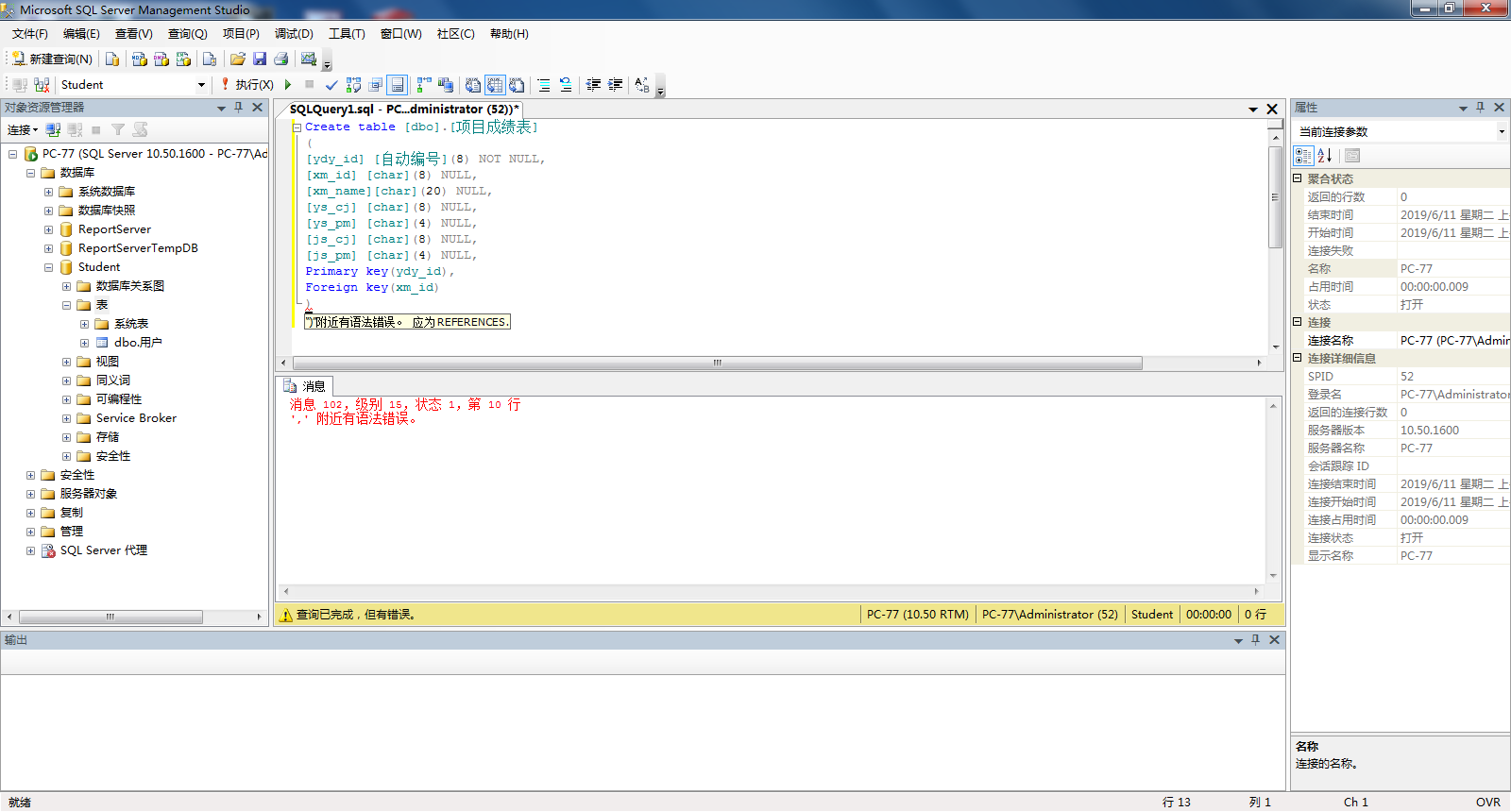Click Display Estimated Execution Plan icon
Viewport: 1511px width, 812px height.
click(353, 85)
